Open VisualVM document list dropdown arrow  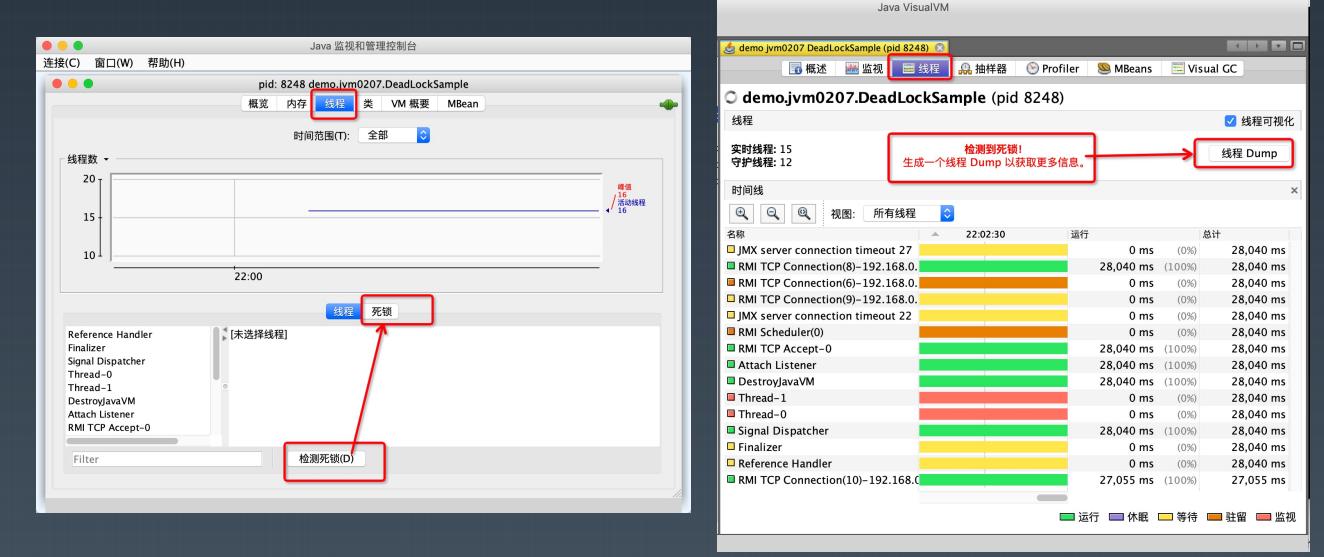coord(1278,46)
